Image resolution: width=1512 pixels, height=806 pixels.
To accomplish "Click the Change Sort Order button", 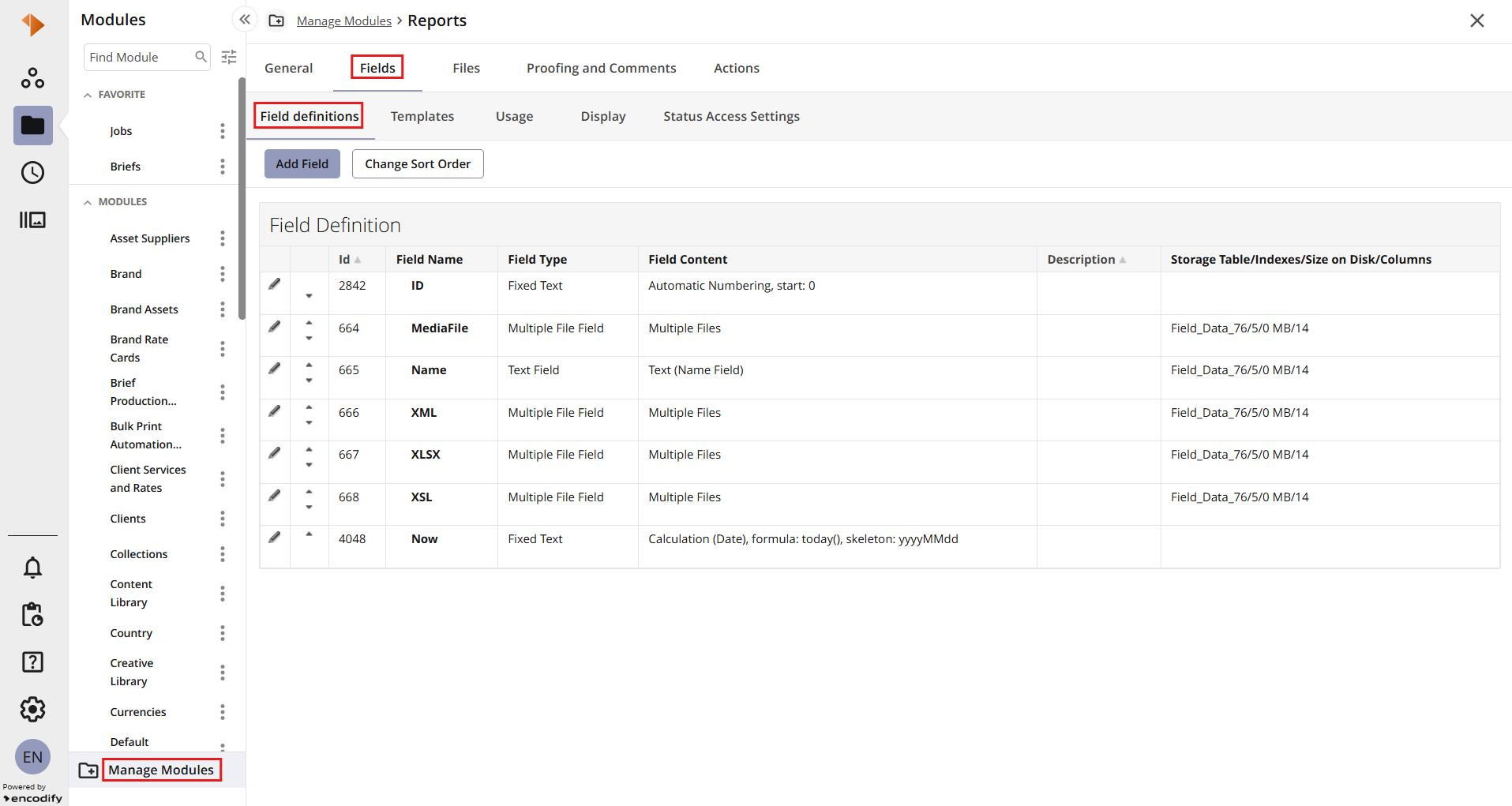I will [x=418, y=163].
